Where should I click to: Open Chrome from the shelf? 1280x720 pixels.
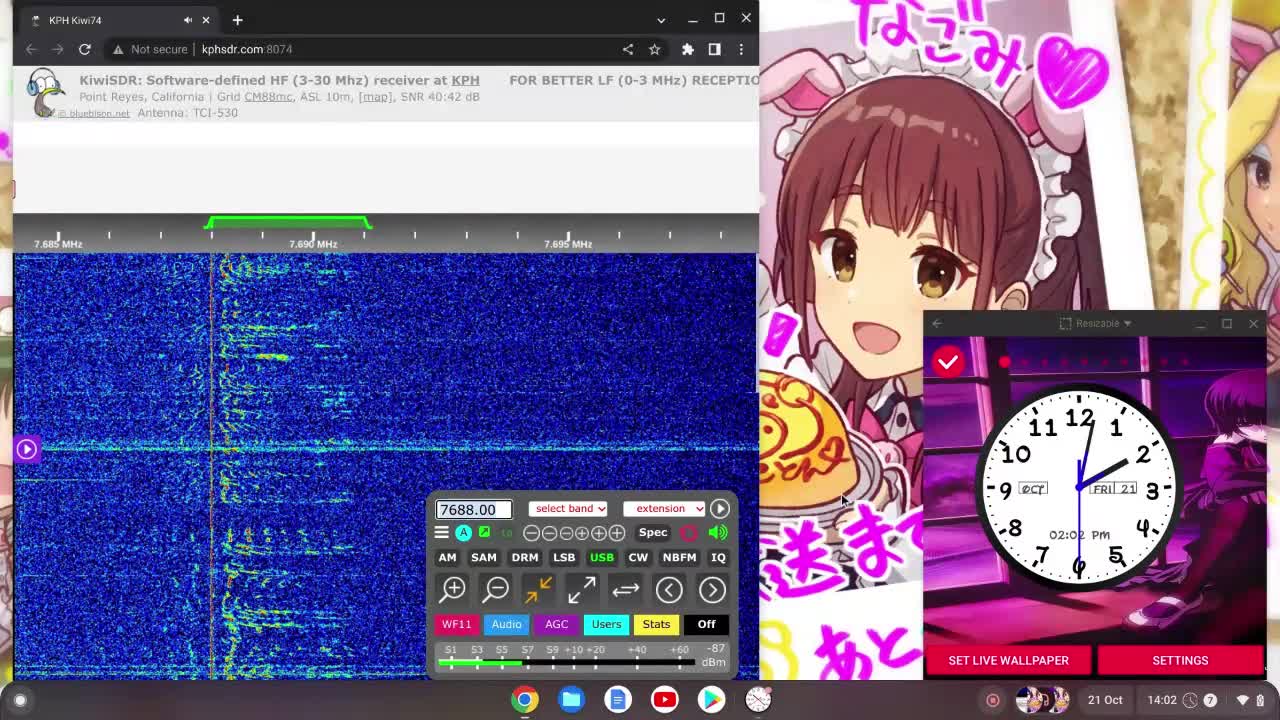click(x=525, y=699)
